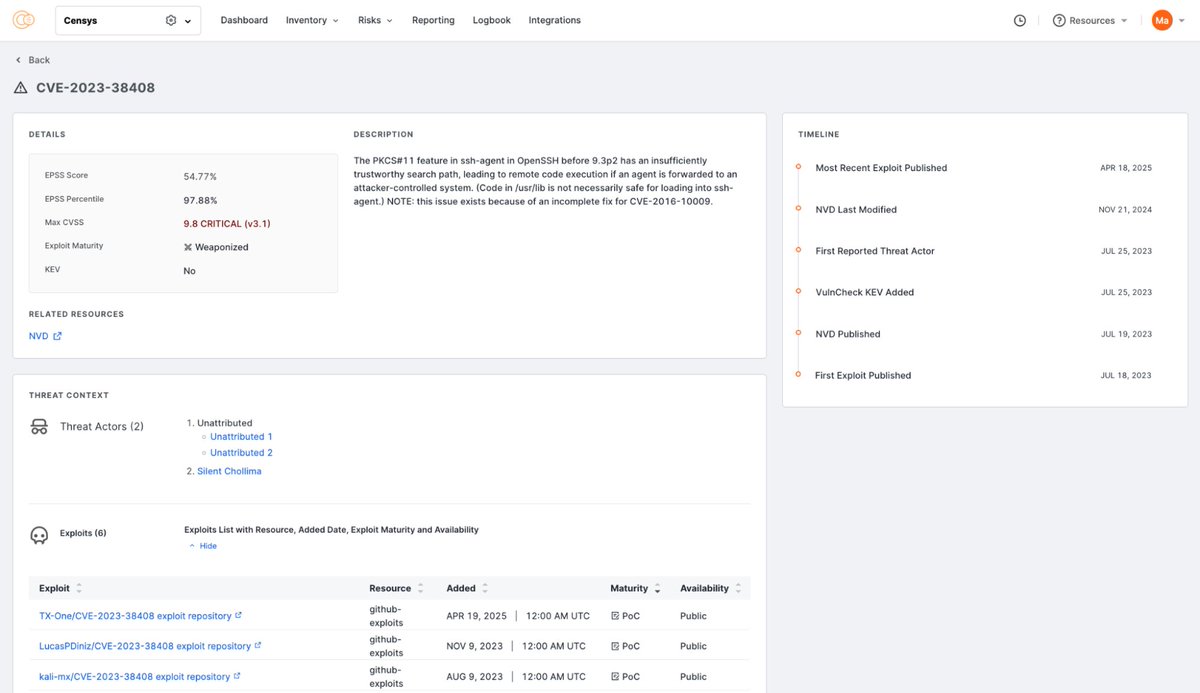1200x693 pixels.
Task: Click the Silent Chollima threat actor link
Action: 229,470
